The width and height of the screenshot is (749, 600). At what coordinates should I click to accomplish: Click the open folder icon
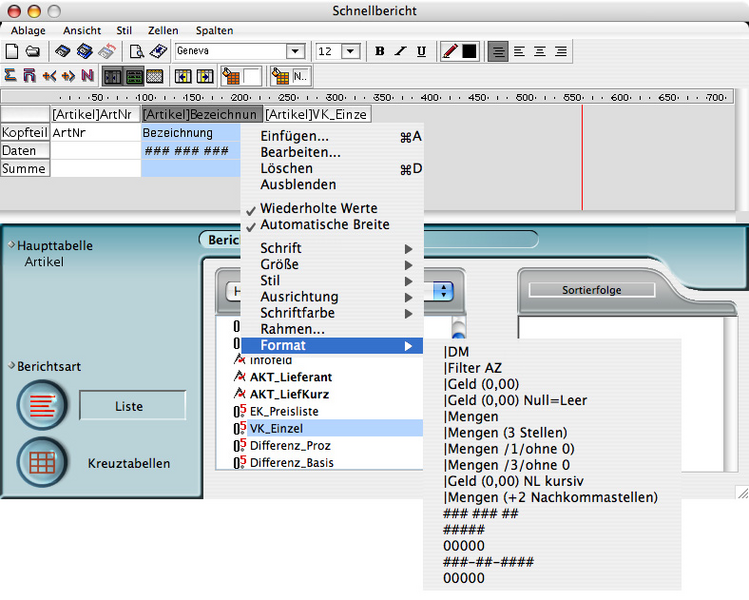[x=32, y=51]
